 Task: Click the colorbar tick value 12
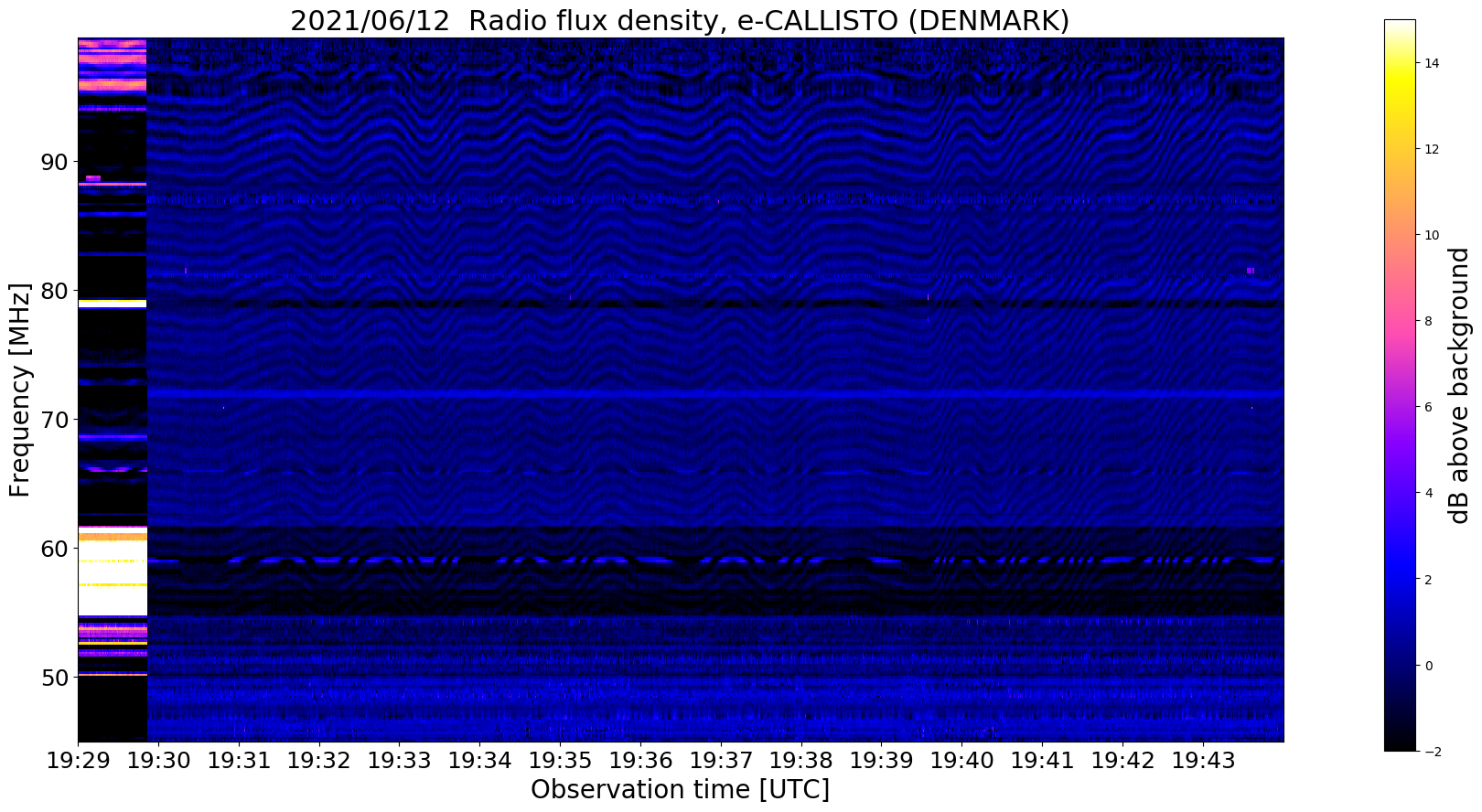(1430, 149)
